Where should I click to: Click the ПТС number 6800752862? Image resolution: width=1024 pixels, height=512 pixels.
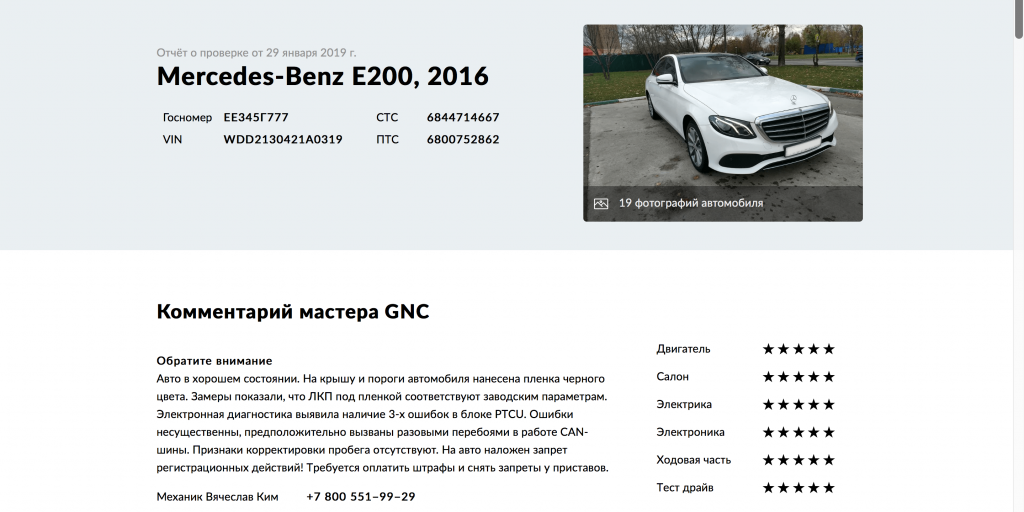pos(463,140)
